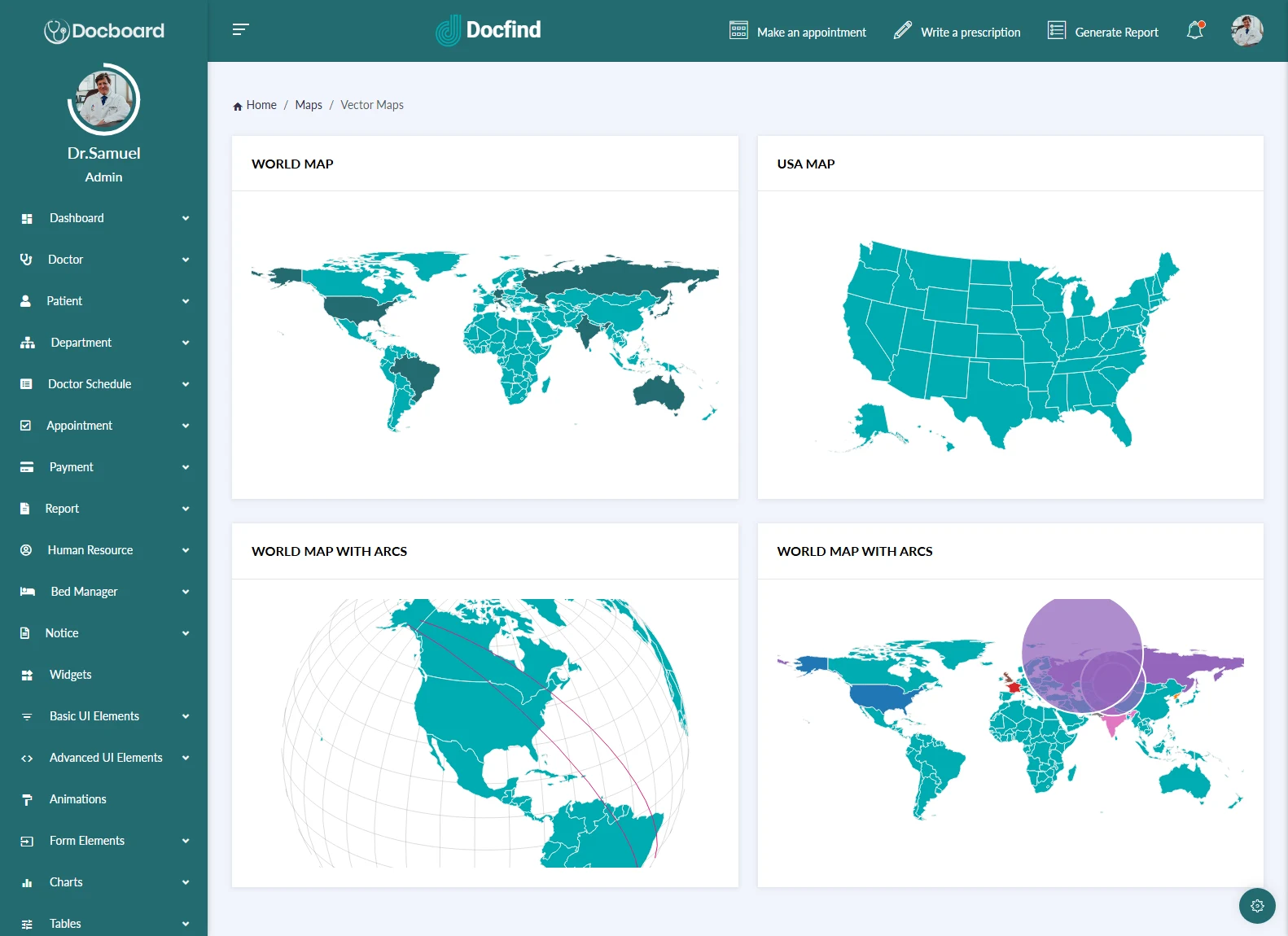Click the Generate Report list icon
The height and width of the screenshot is (936, 1288).
(1056, 31)
